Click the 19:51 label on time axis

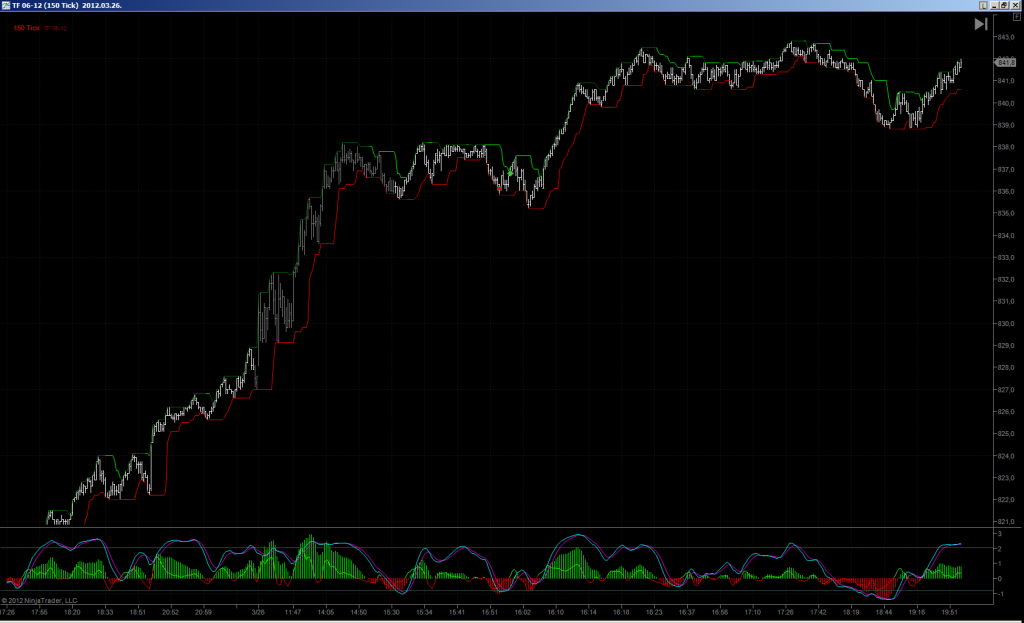950,613
